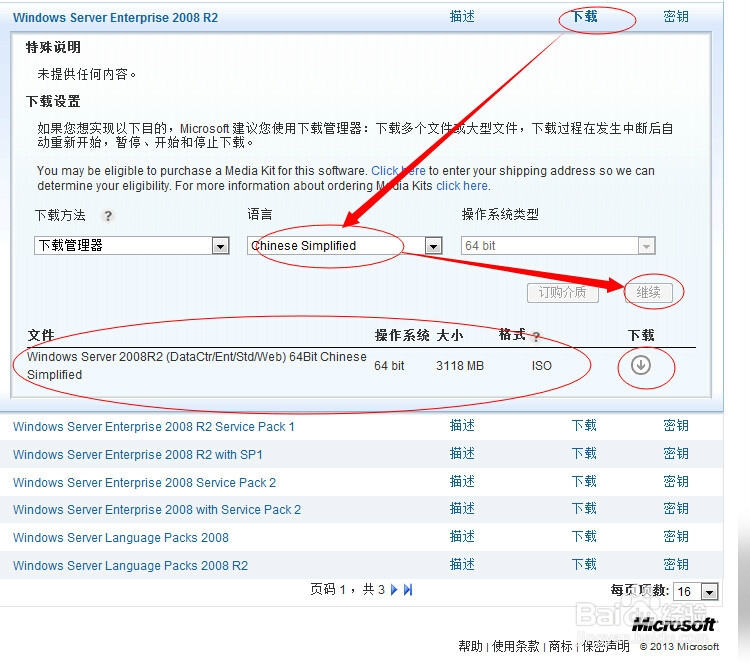Click 密钥 for 2008 R2 Service Pack 1
The height and width of the screenshot is (664, 750).
[676, 426]
